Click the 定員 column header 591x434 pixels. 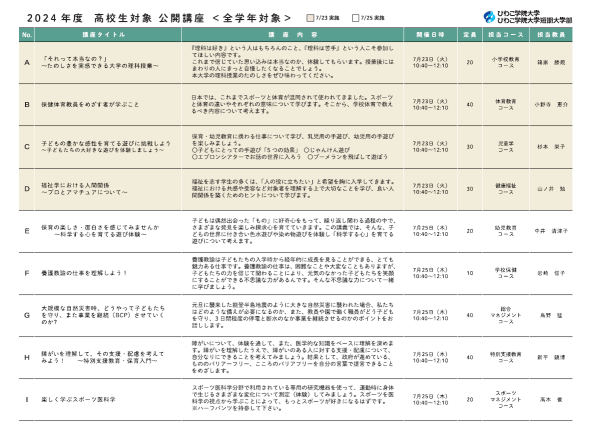(470, 35)
